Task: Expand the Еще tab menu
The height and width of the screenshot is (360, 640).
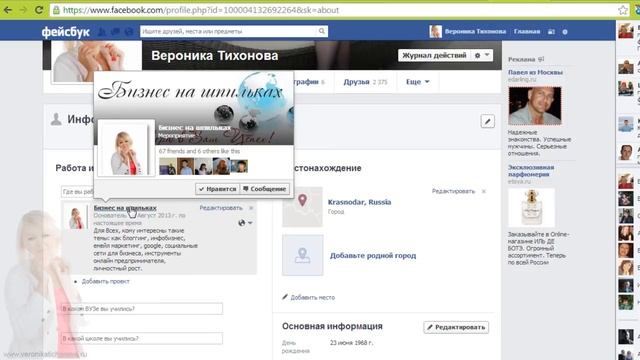Action: (x=418, y=82)
